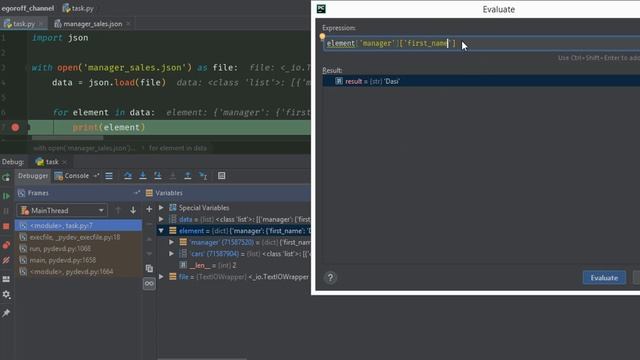Click threads/layout list icon in debug toolbar
640x360 pixels.
pos(109,176)
